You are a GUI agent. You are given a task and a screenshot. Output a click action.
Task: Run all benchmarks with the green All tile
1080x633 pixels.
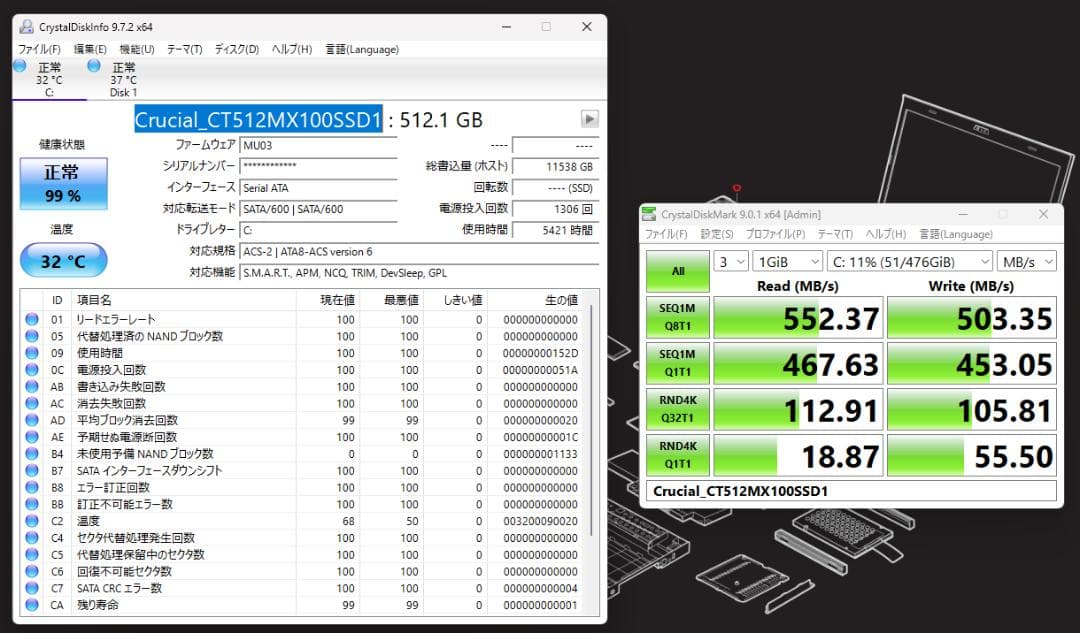(677, 271)
